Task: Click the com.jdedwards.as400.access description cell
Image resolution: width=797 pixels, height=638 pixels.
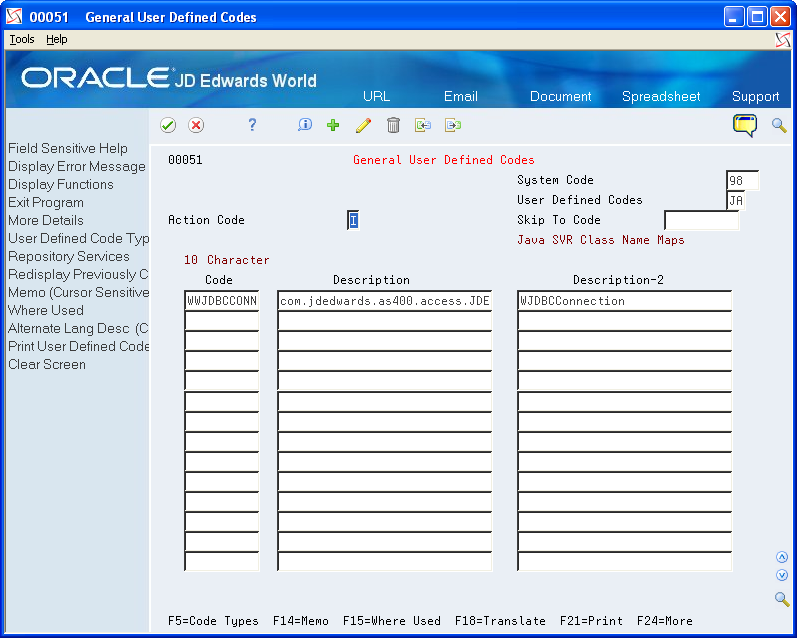Action: pos(385,300)
